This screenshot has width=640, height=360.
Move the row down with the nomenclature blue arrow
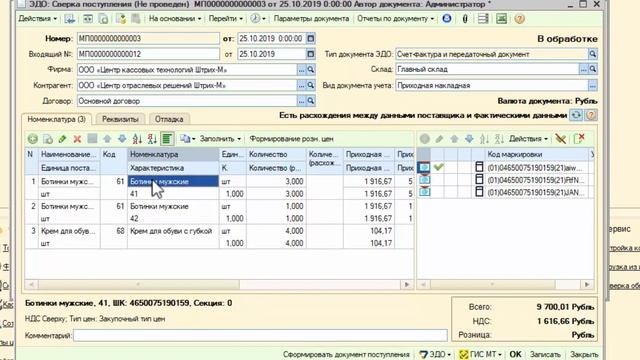pos(122,139)
